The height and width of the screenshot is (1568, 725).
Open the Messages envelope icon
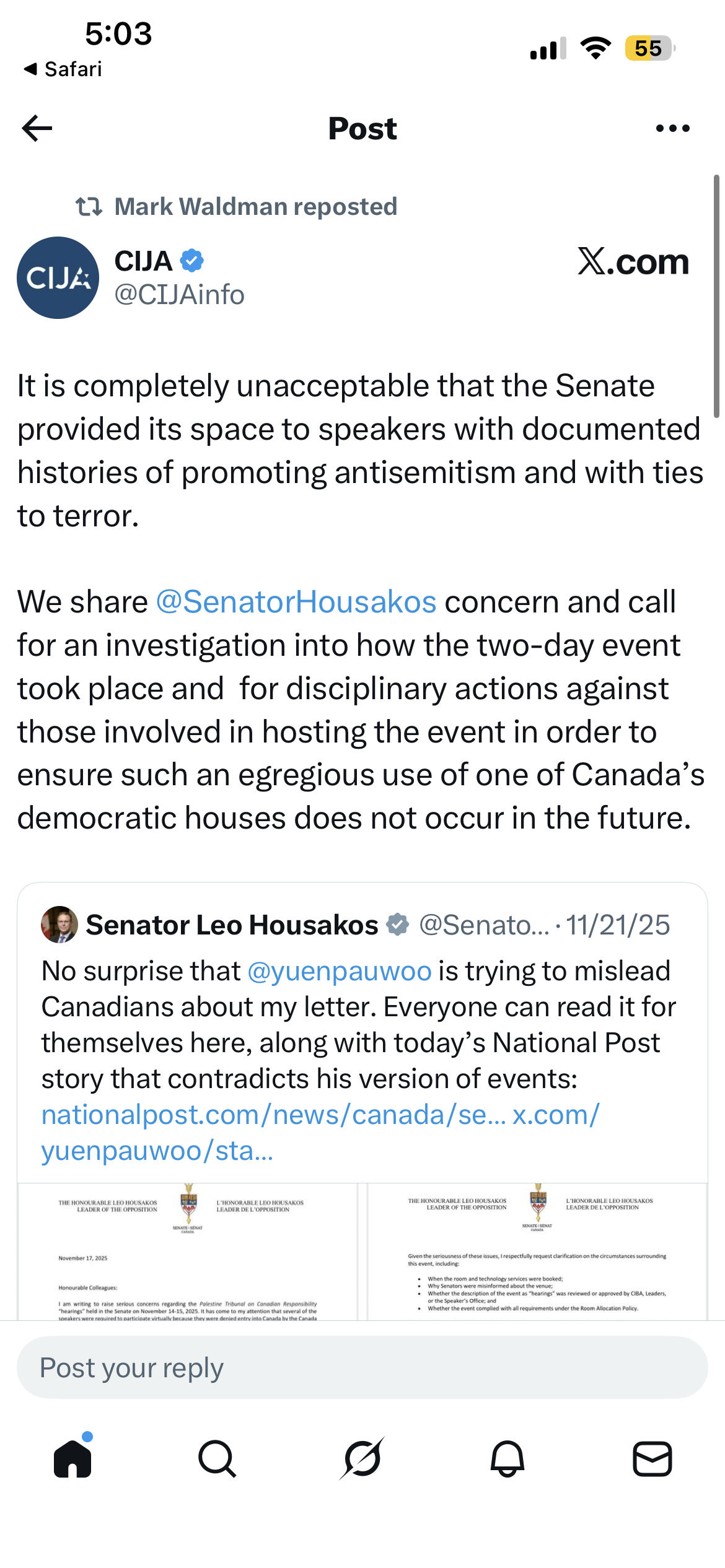click(652, 1458)
